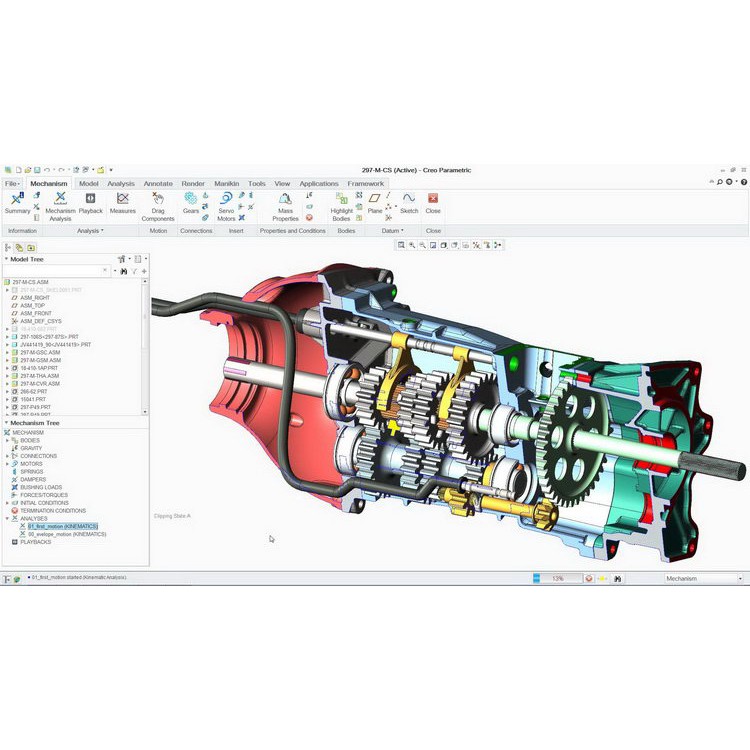Viewport: 750px width, 750px height.
Task: Open the Analysis group dropdown in ribbon
Action: [x=90, y=231]
